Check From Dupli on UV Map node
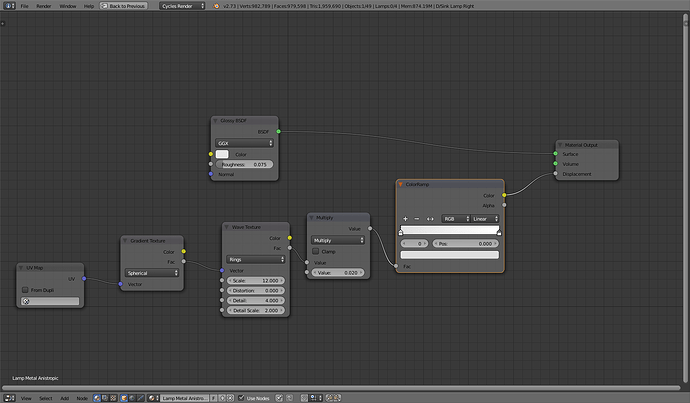 pos(25,290)
